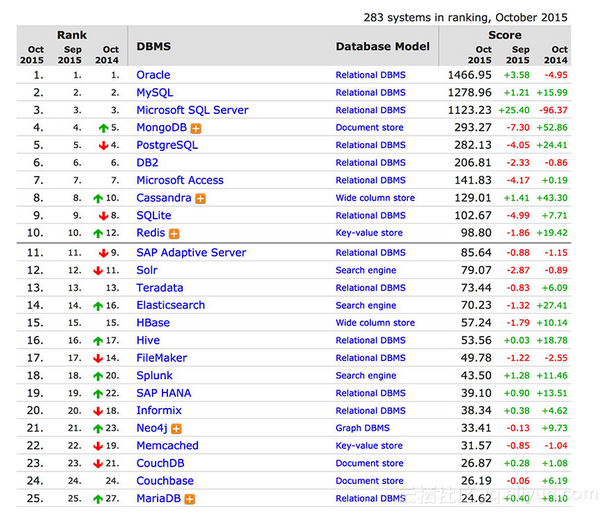This screenshot has width=609, height=515.
Task: Open the Memcached link
Action: [167, 446]
